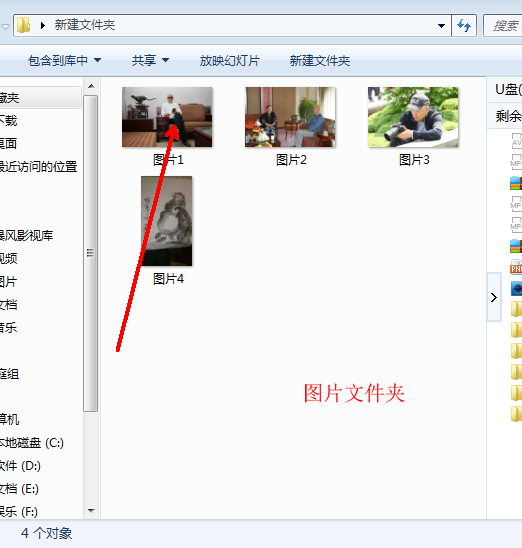Click 新建文件夹 in the toolbar

(320, 61)
